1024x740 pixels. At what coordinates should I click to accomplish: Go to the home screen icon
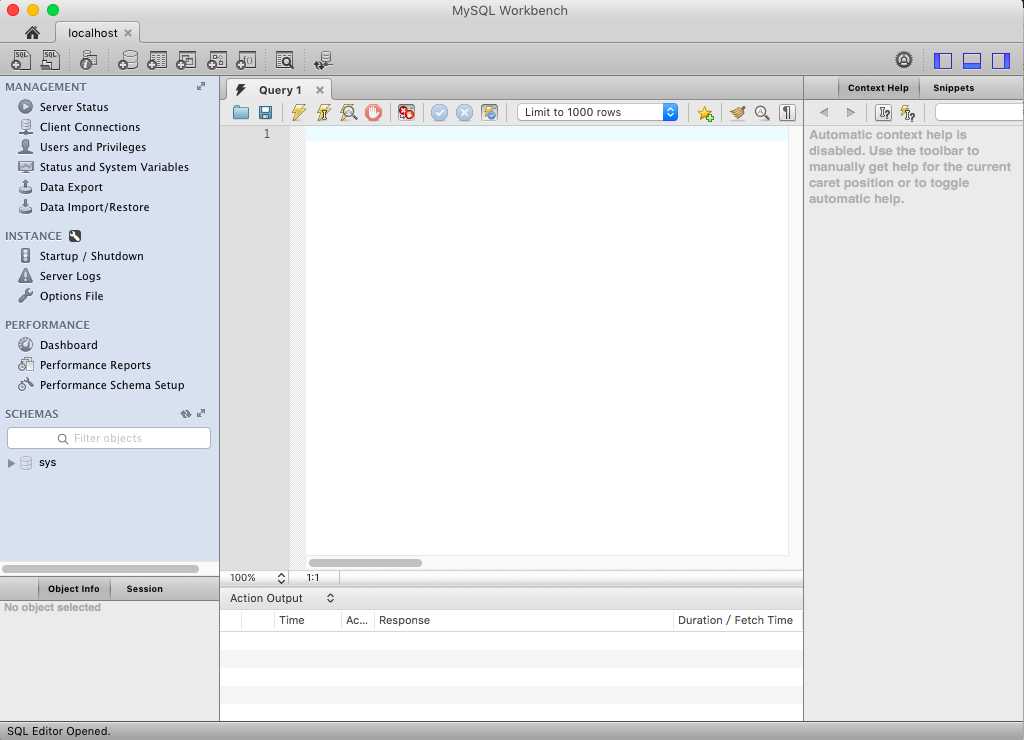32,33
